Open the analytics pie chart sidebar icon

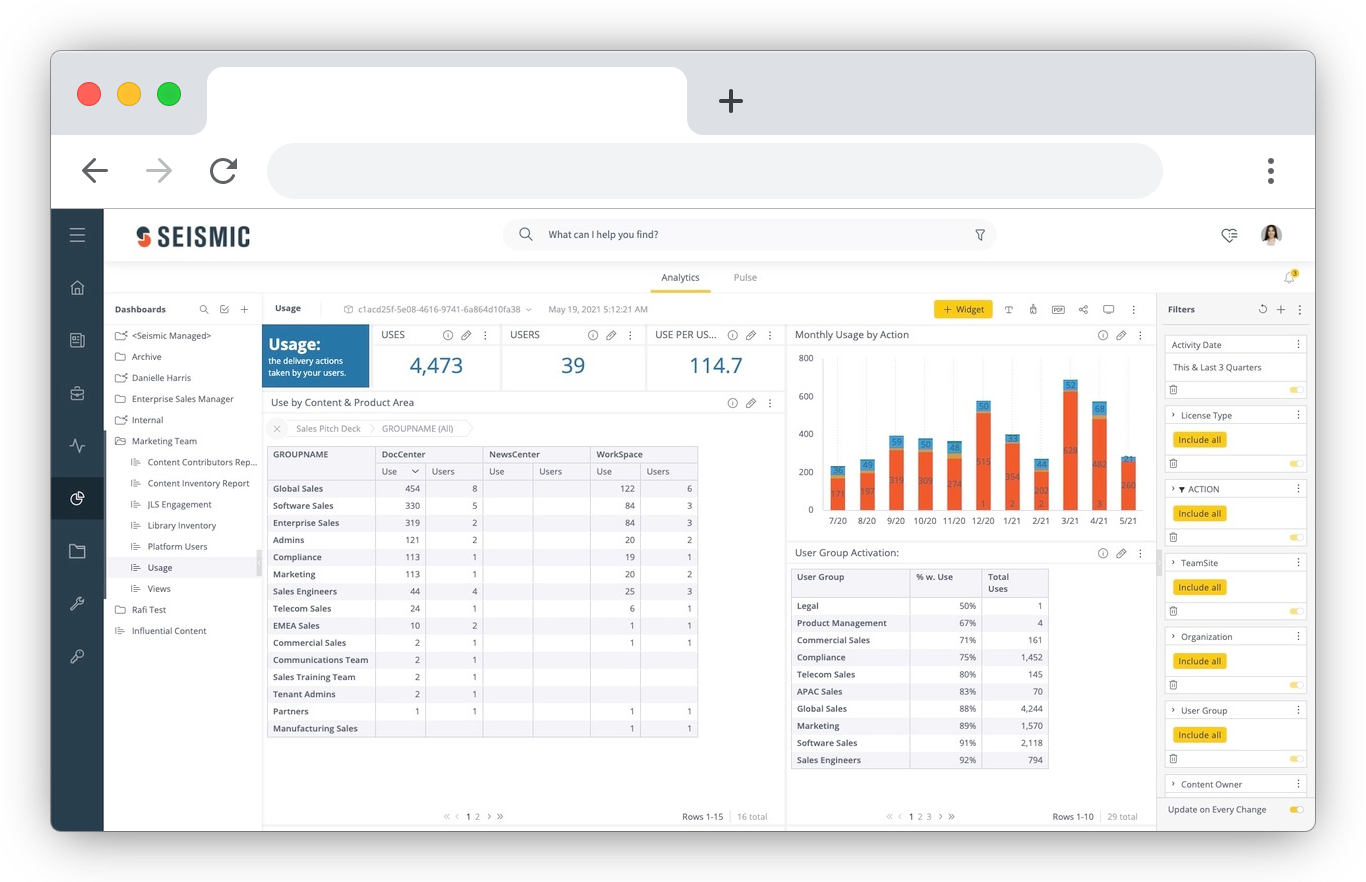click(77, 498)
